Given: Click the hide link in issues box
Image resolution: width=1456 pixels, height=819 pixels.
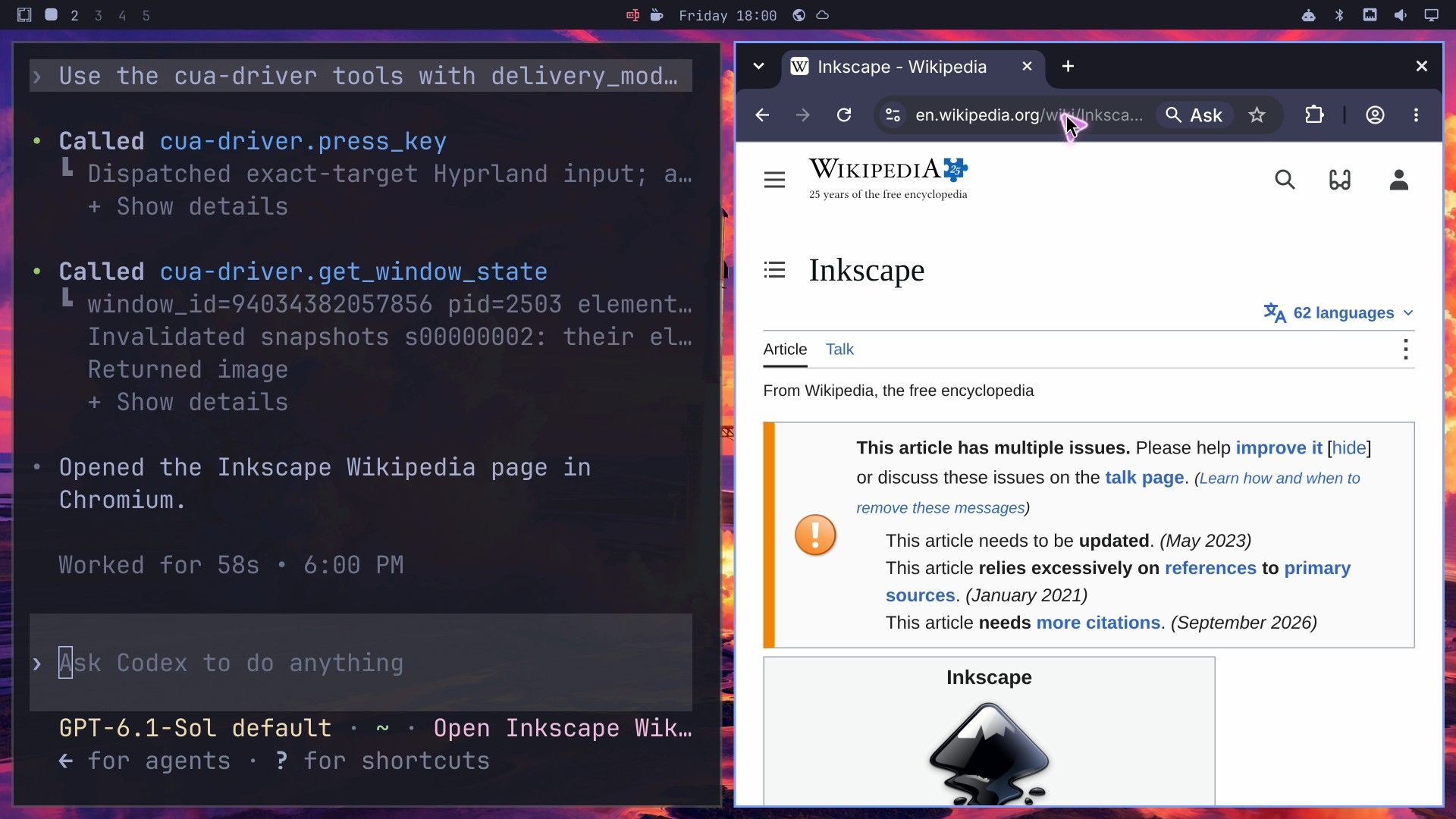Looking at the screenshot, I should tap(1349, 448).
